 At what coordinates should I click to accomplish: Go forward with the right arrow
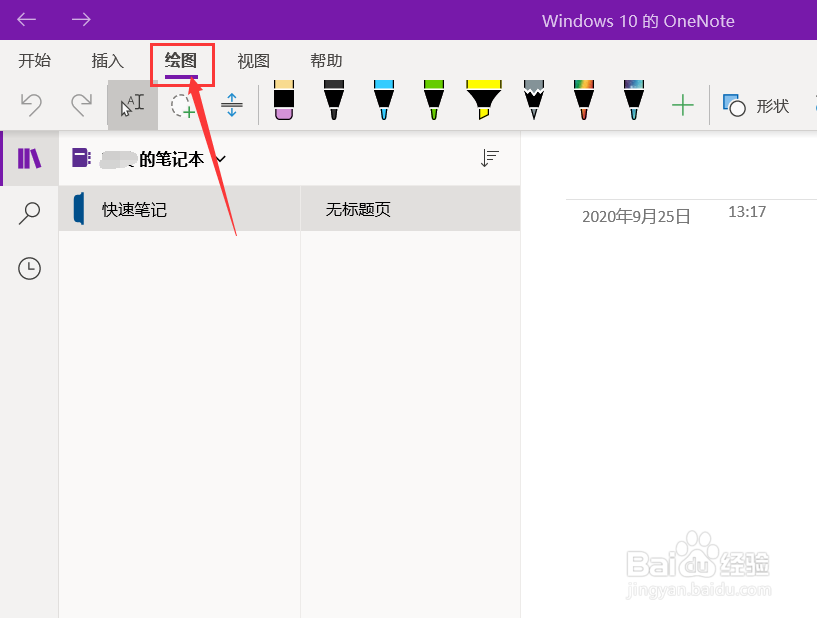coord(81,20)
